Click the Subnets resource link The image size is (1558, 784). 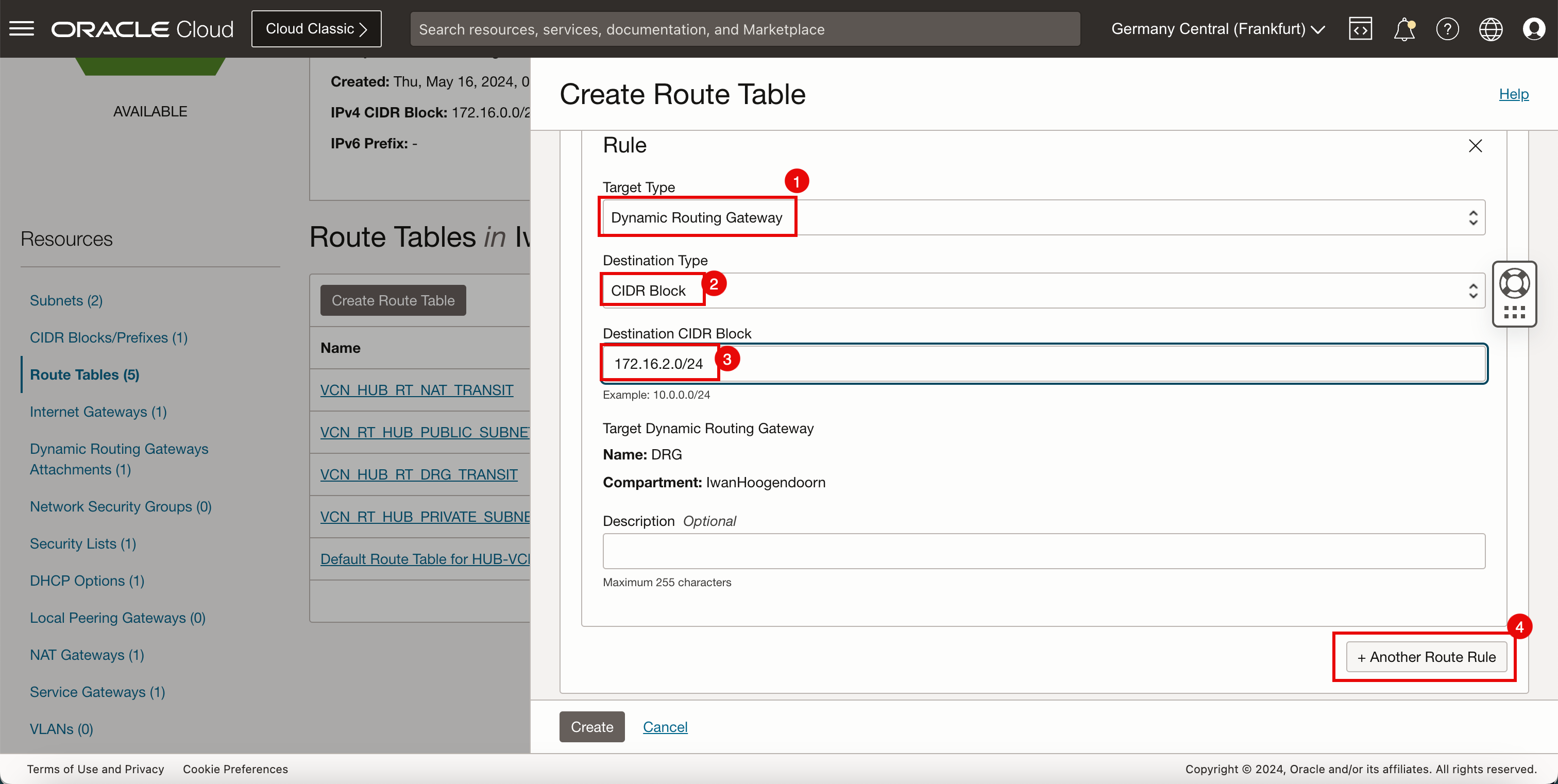click(x=66, y=299)
